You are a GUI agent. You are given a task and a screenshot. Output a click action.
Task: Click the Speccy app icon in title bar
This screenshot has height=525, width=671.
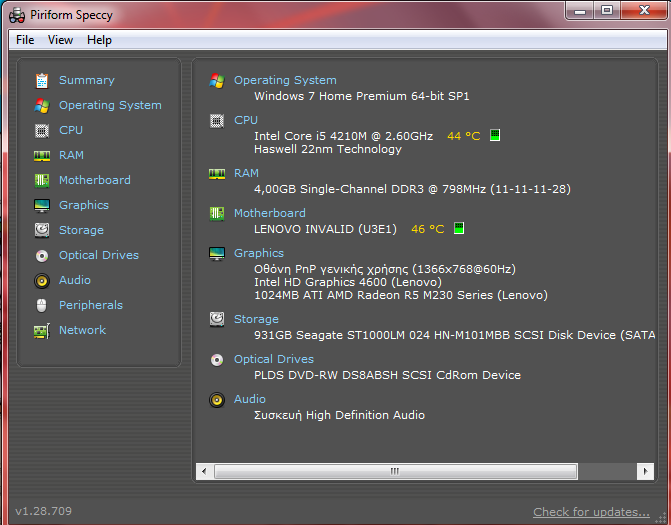click(17, 15)
